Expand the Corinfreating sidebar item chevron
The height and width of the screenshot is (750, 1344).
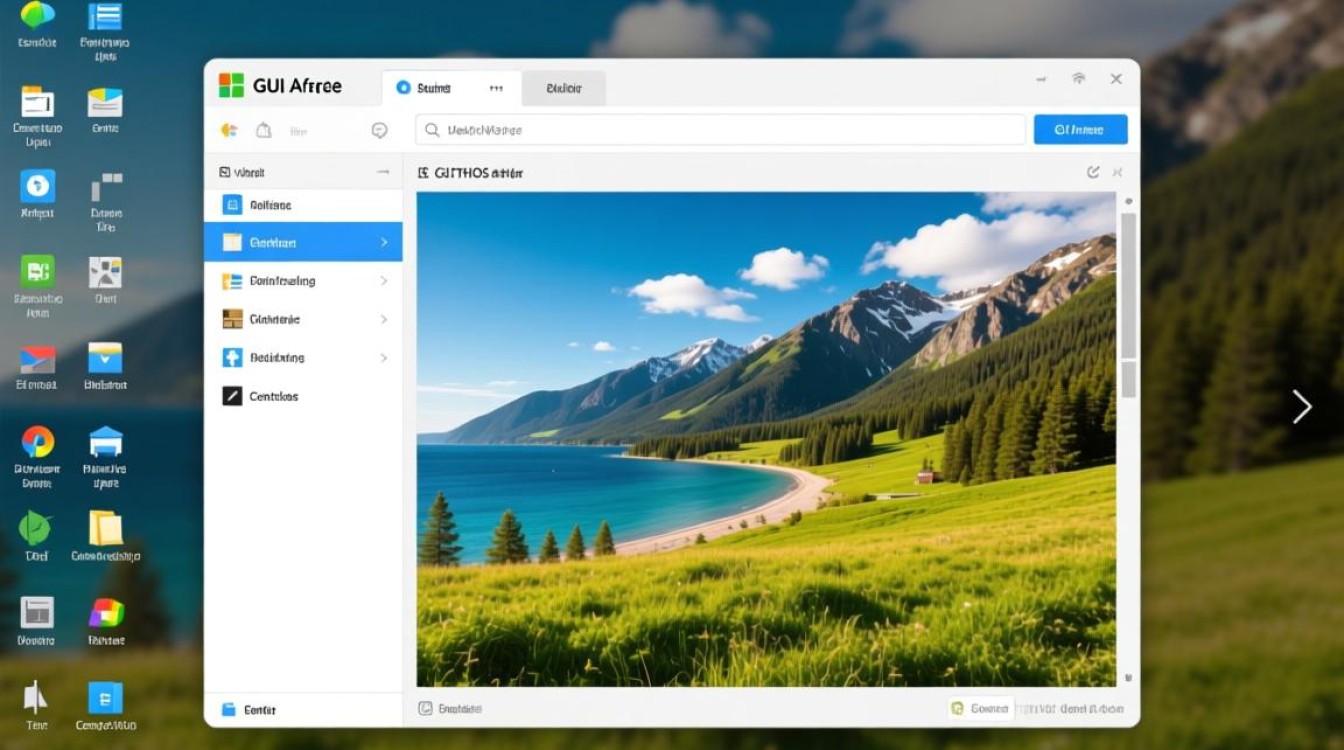click(x=384, y=281)
